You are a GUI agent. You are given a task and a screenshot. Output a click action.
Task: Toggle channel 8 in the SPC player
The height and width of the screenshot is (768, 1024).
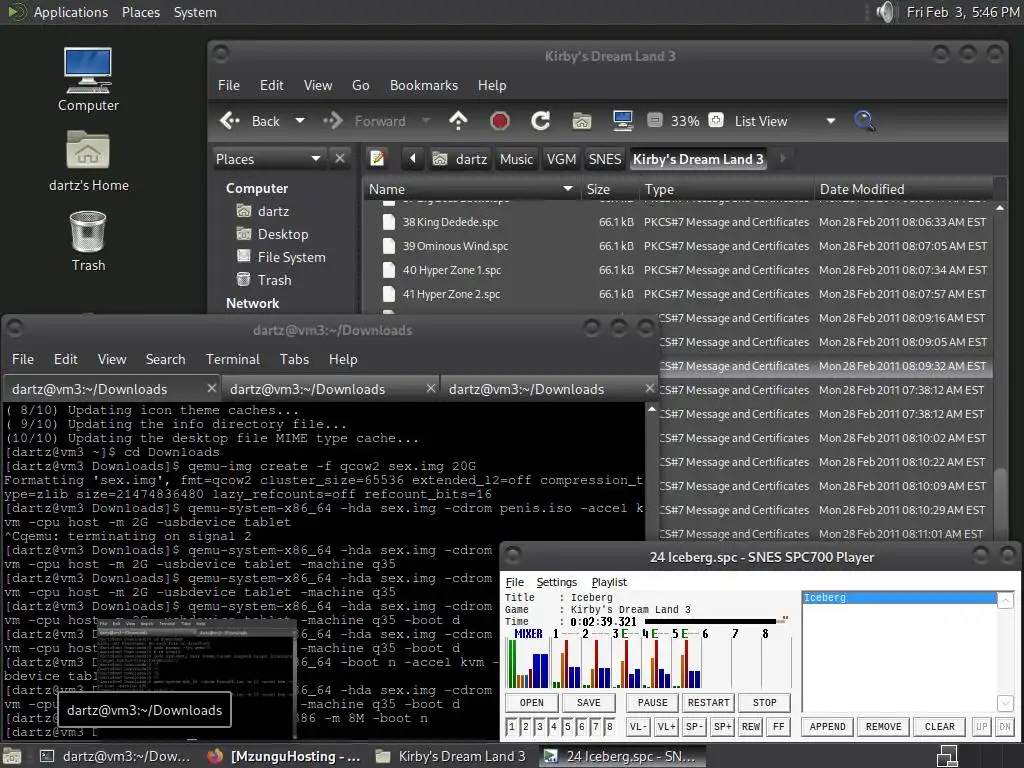(609, 726)
